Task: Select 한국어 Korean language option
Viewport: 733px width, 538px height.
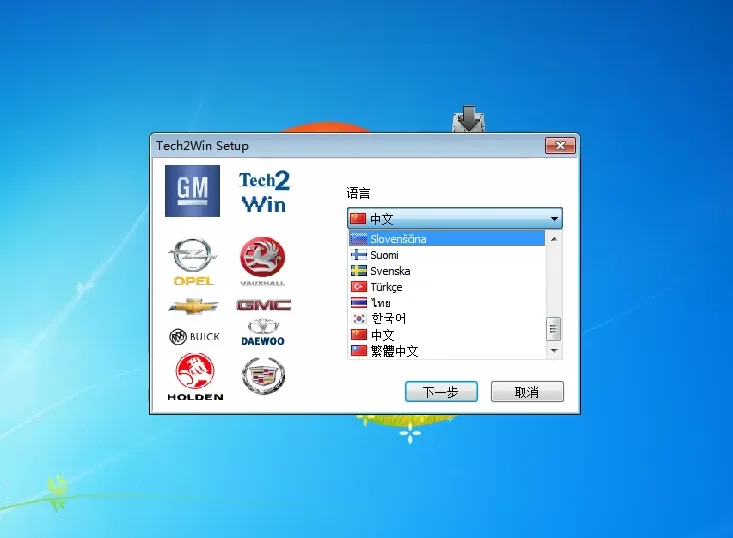Action: [x=447, y=318]
